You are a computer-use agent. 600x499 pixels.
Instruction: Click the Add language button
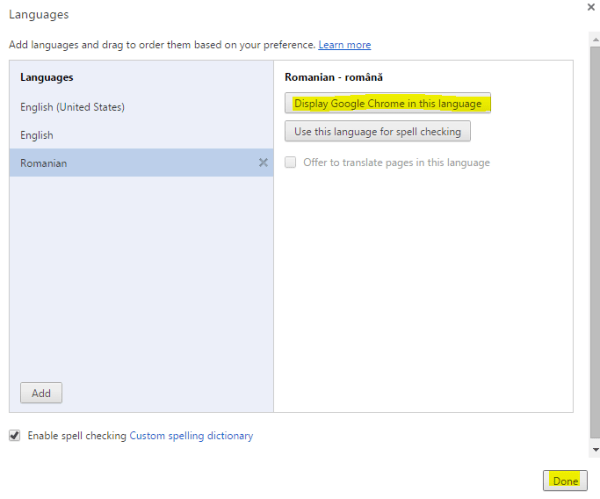(41, 393)
